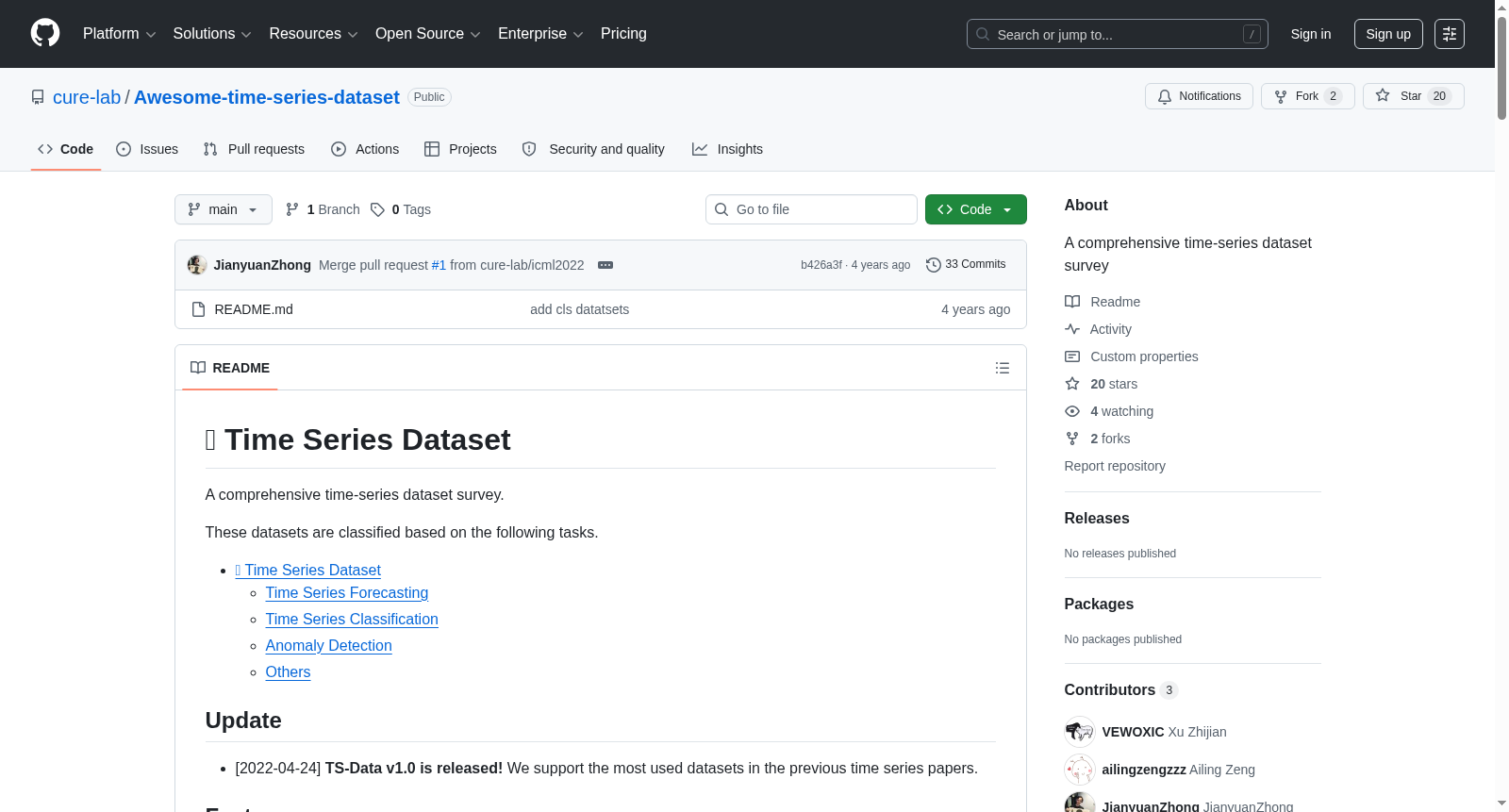
Task: Expand the Solutions navigation menu
Action: 212,34
